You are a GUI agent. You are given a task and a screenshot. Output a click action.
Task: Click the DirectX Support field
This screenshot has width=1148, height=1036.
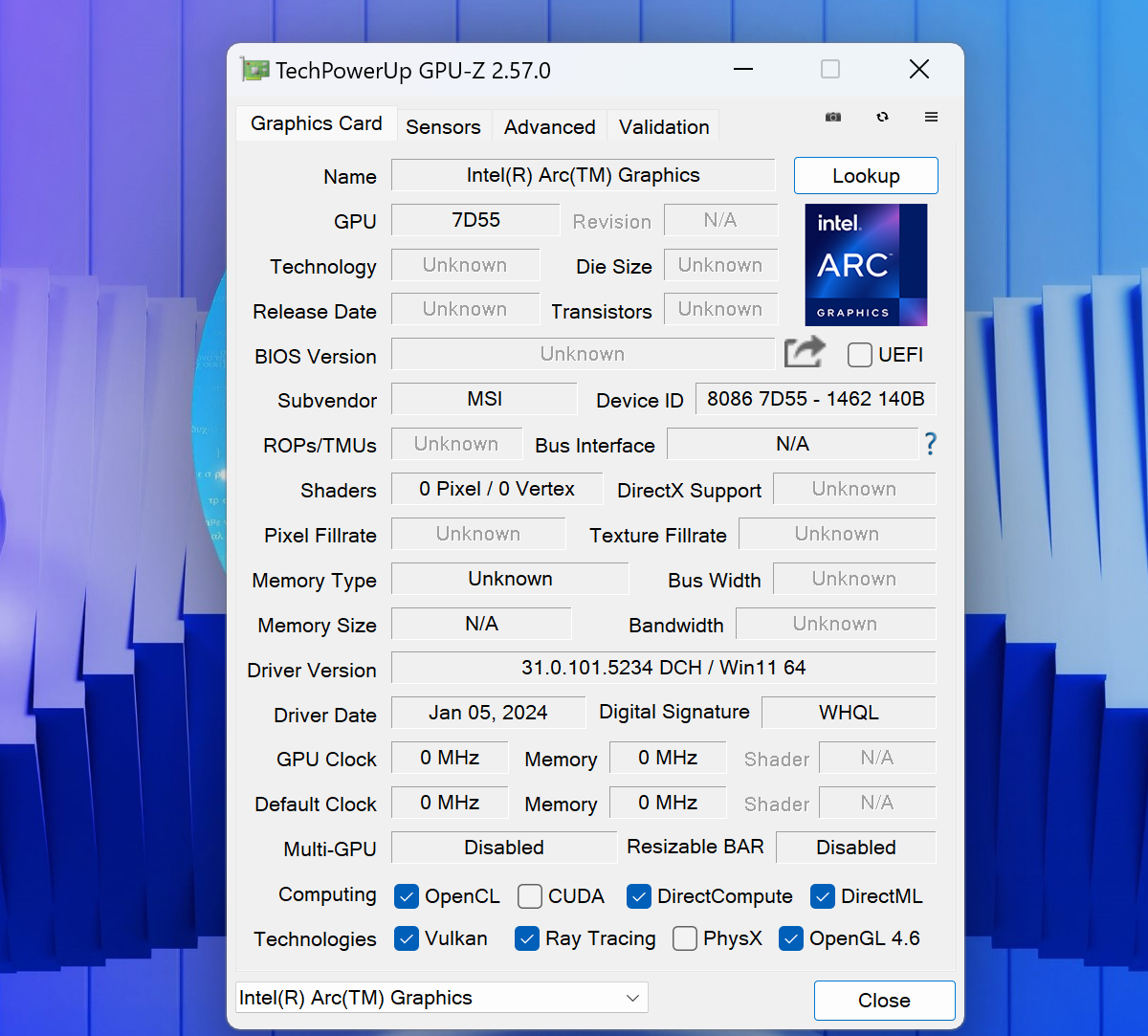click(854, 489)
